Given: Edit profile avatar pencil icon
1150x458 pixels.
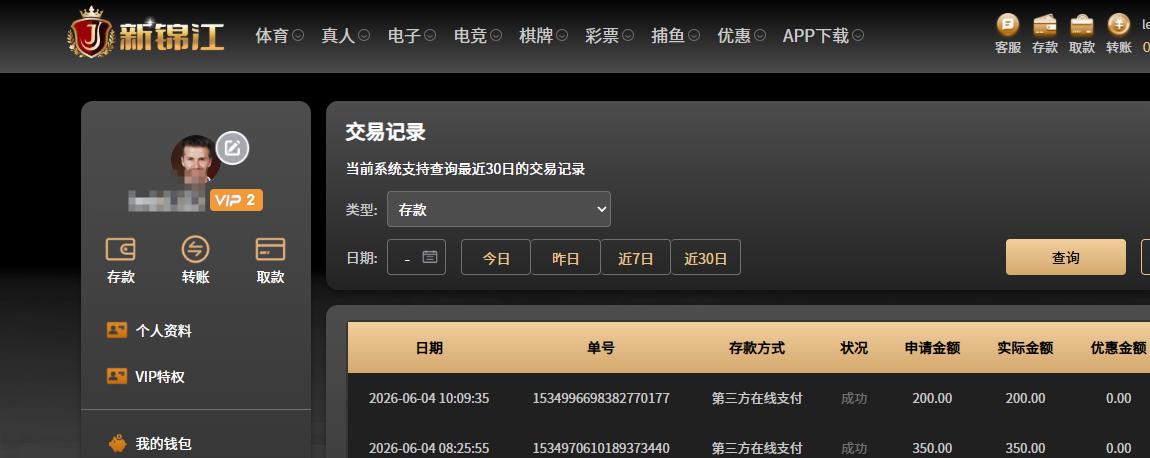Looking at the screenshot, I should (x=232, y=148).
